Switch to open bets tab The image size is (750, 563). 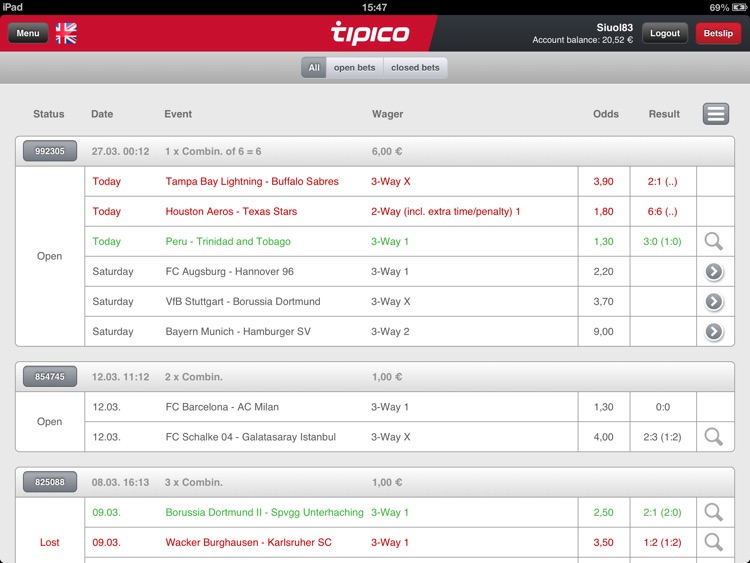354,67
